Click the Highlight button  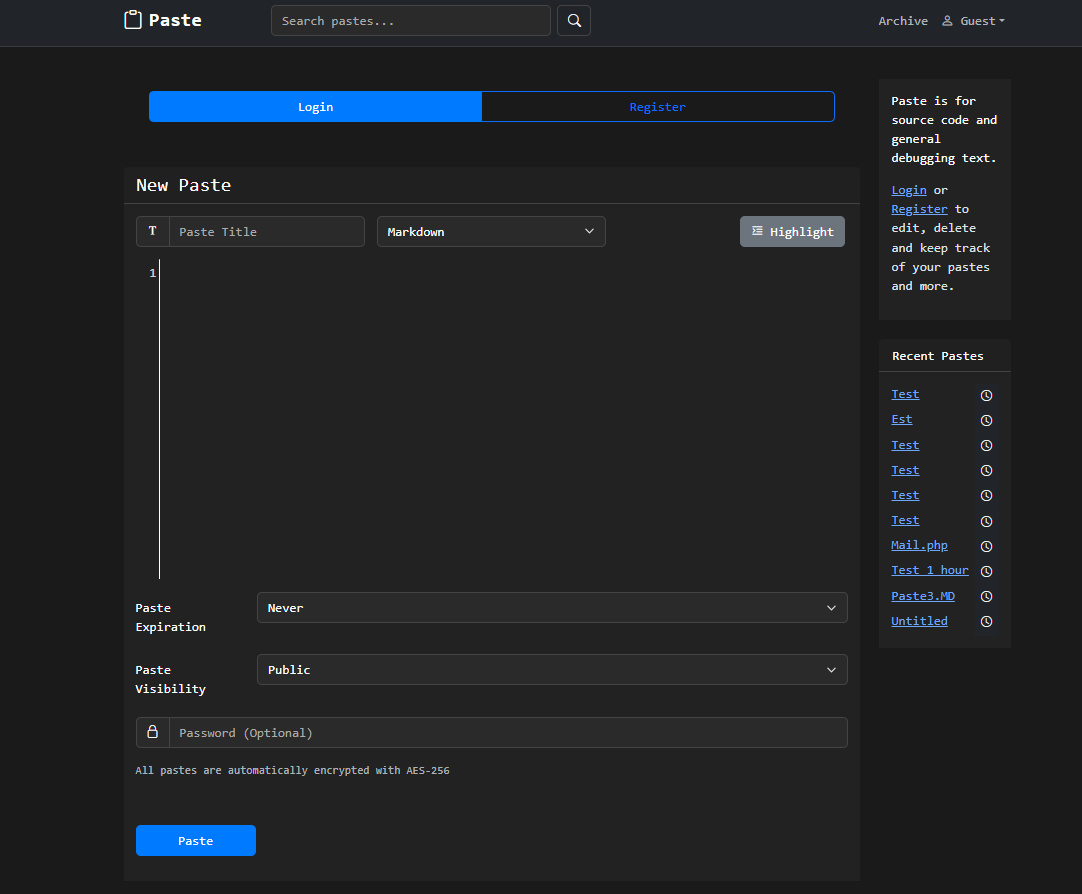pyautogui.click(x=791, y=231)
